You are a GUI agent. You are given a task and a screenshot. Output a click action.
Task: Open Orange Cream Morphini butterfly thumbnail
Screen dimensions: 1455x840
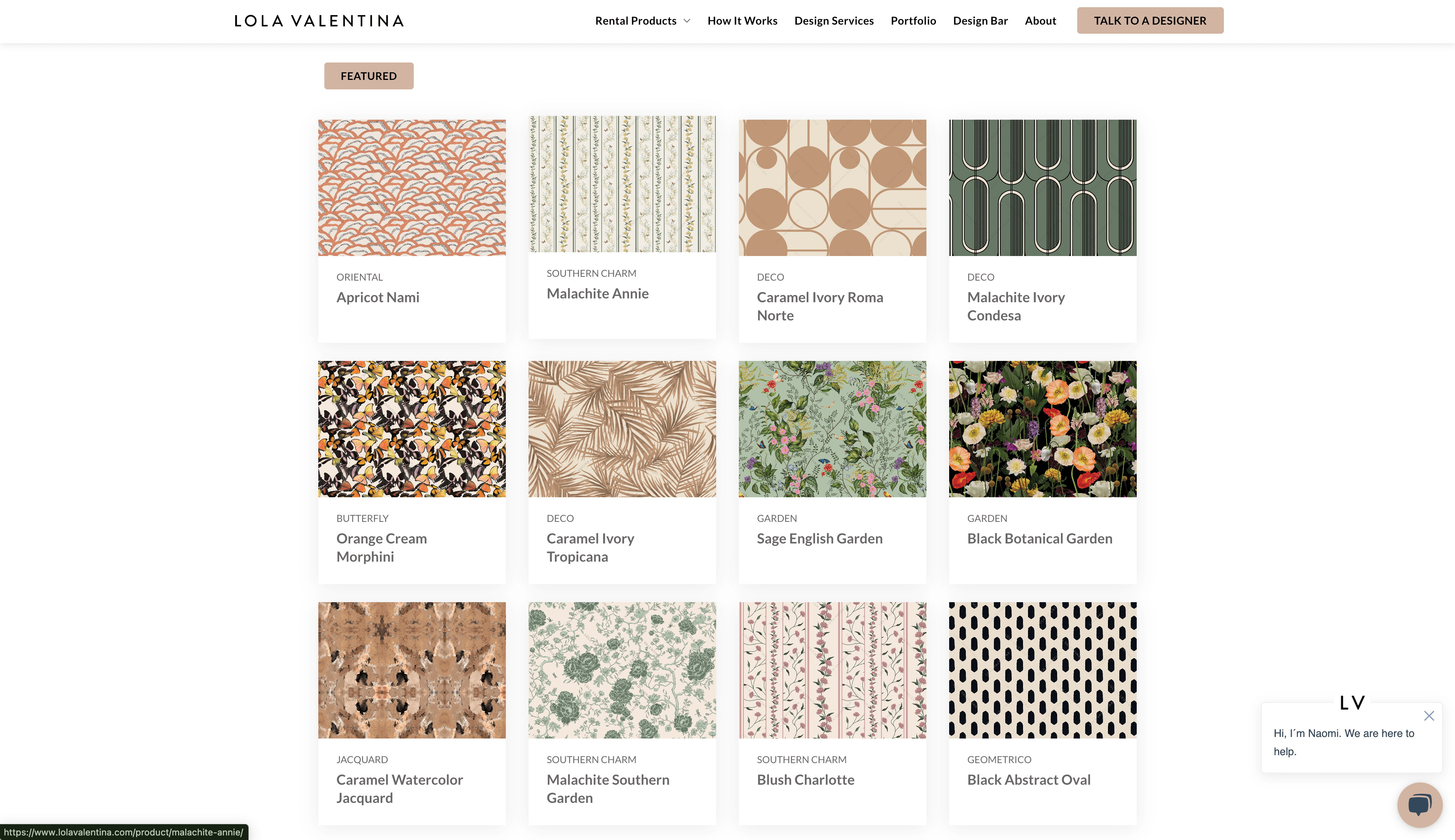411,429
